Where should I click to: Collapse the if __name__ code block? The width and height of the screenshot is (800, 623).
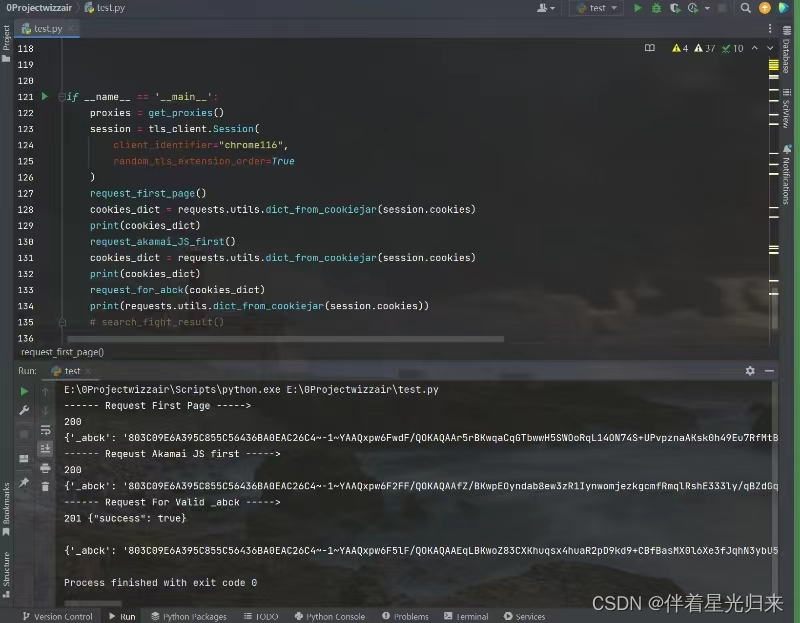tap(62, 96)
